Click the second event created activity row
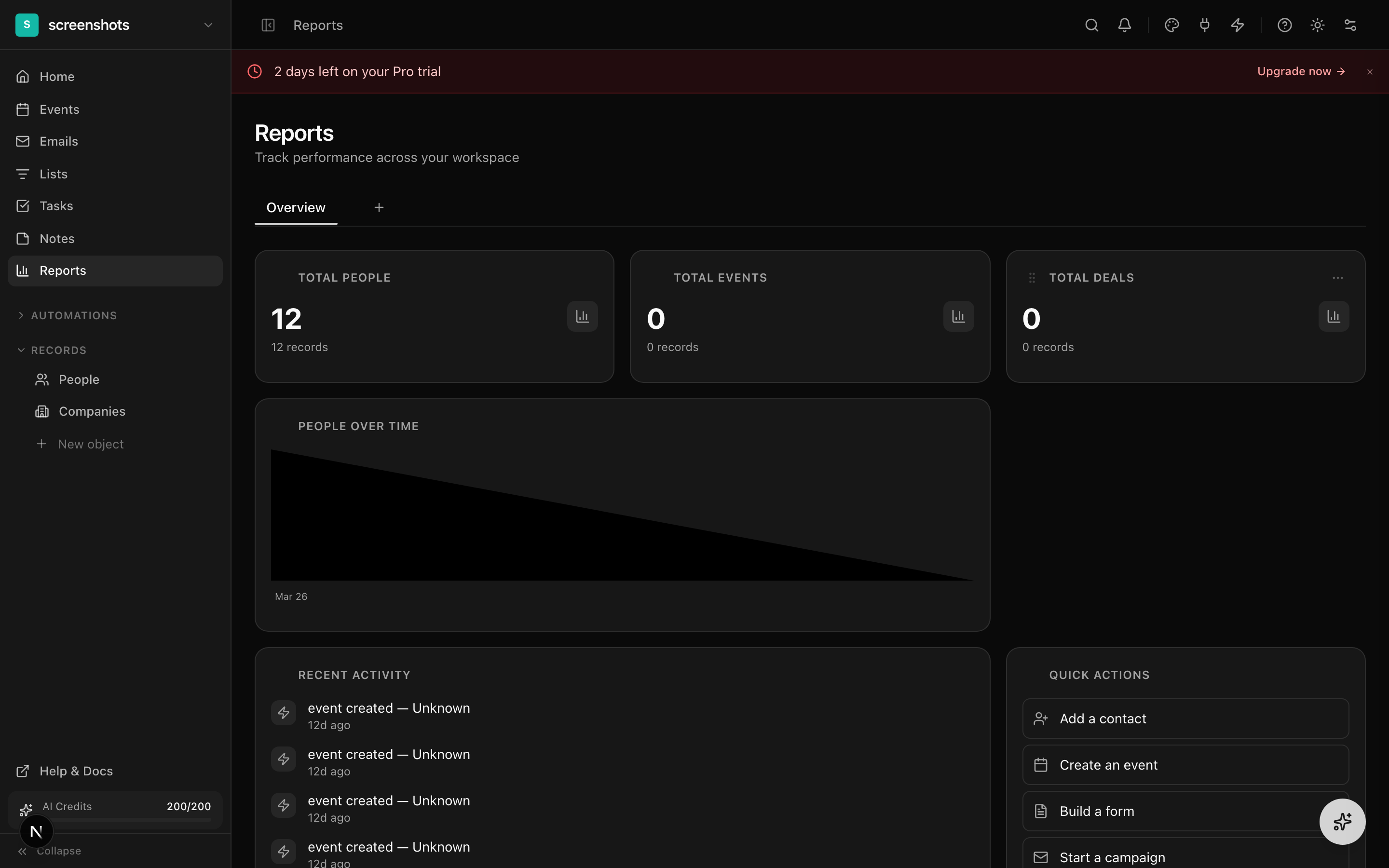1389x868 pixels. coord(622,762)
